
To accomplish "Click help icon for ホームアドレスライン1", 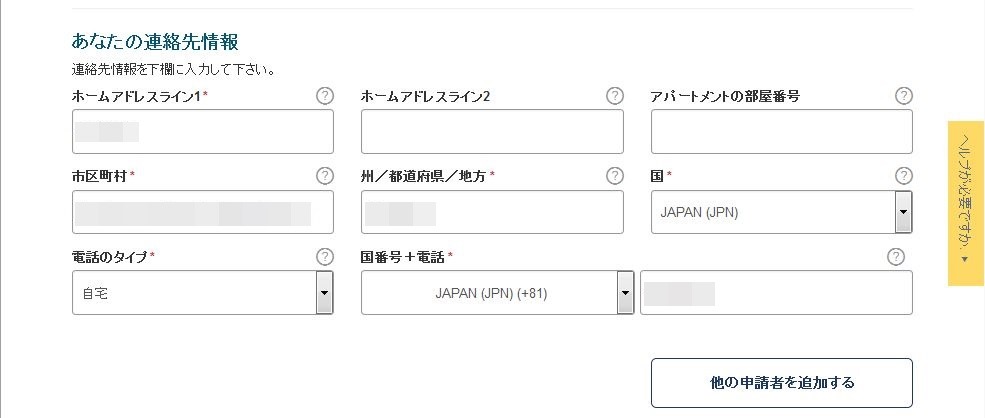I will 324,96.
